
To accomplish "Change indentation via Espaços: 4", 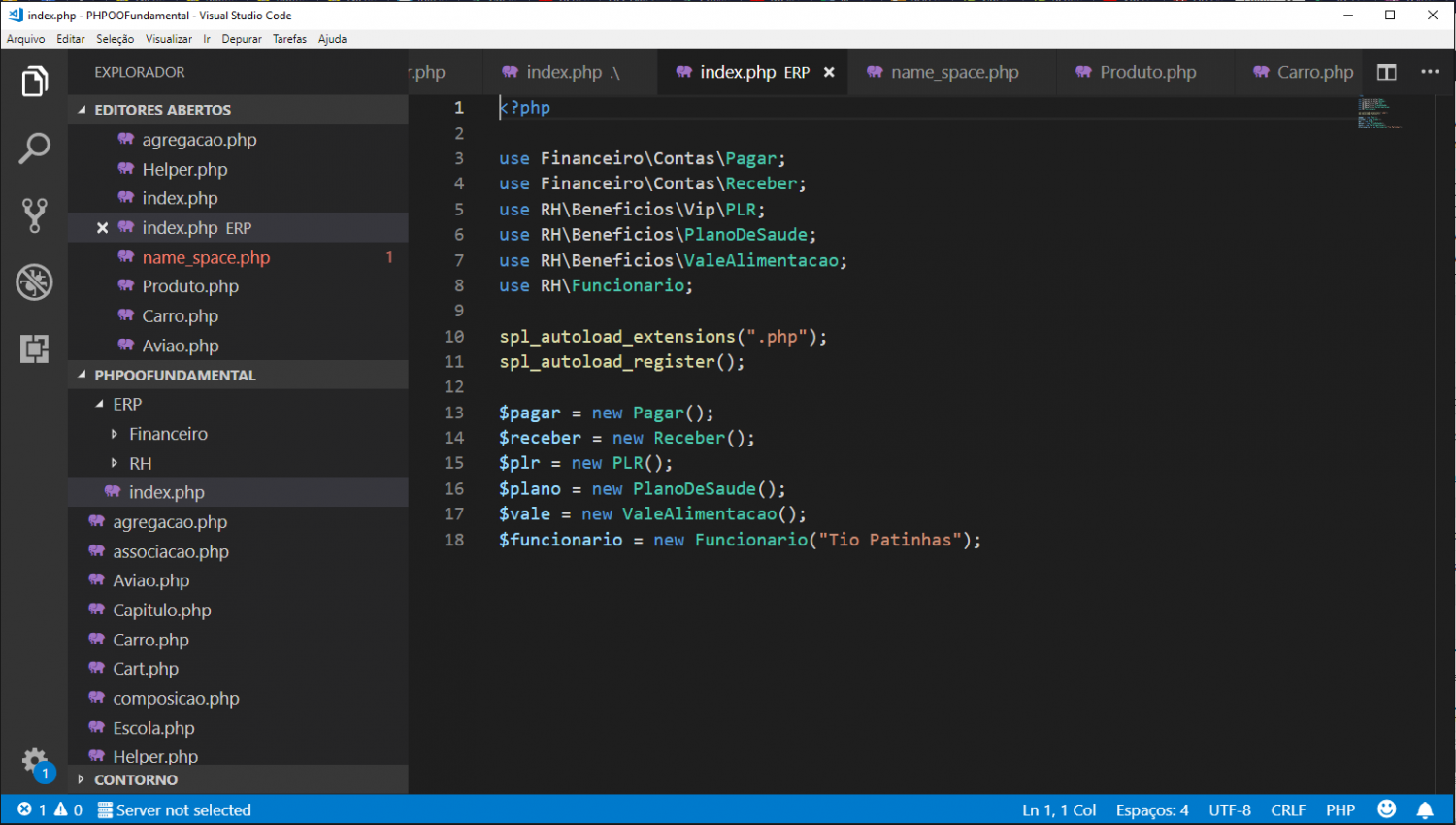I will click(1152, 809).
